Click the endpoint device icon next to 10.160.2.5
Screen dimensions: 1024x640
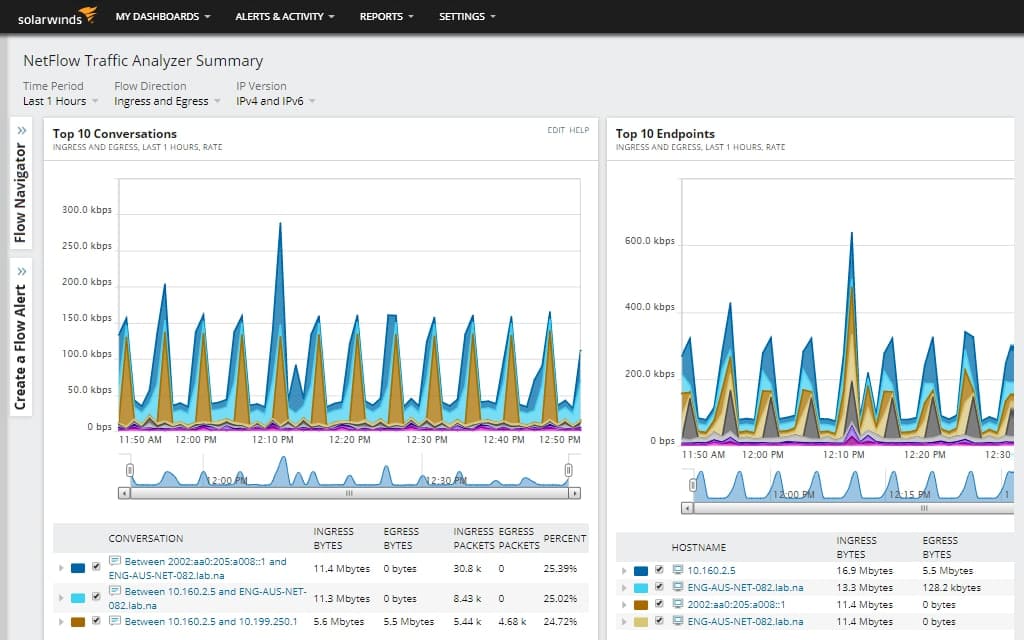click(x=678, y=570)
